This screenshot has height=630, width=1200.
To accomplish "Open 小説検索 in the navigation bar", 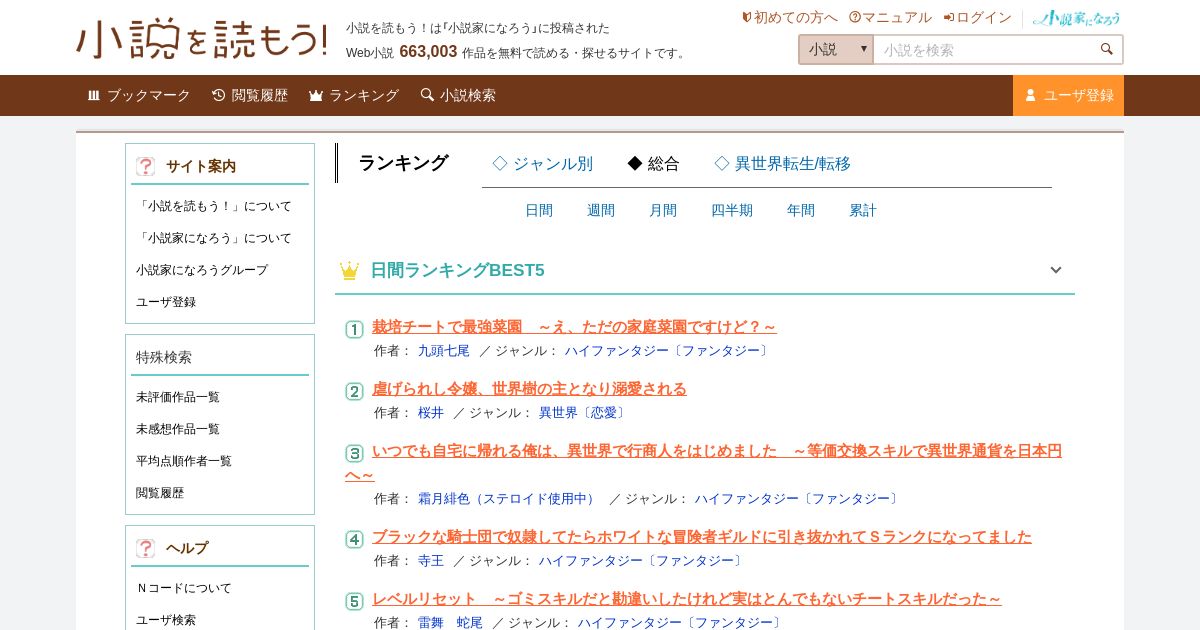I will coord(458,95).
